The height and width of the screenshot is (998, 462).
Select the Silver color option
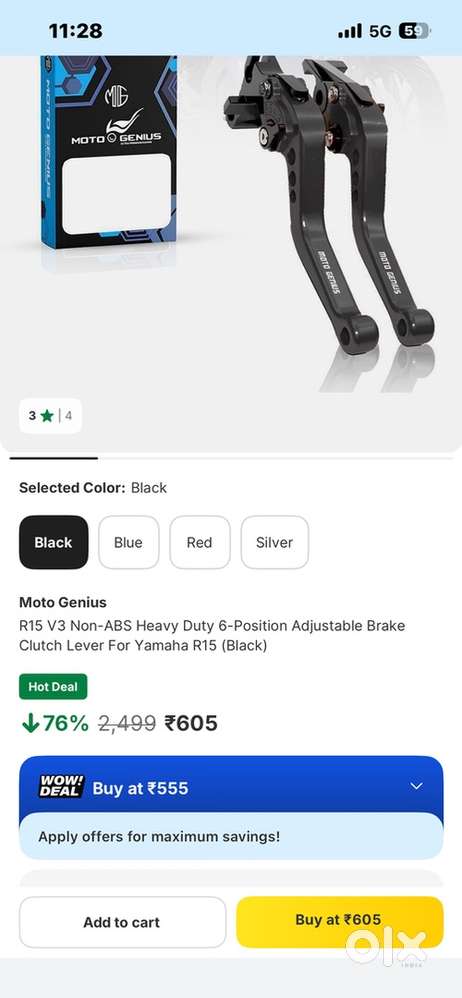pos(274,542)
